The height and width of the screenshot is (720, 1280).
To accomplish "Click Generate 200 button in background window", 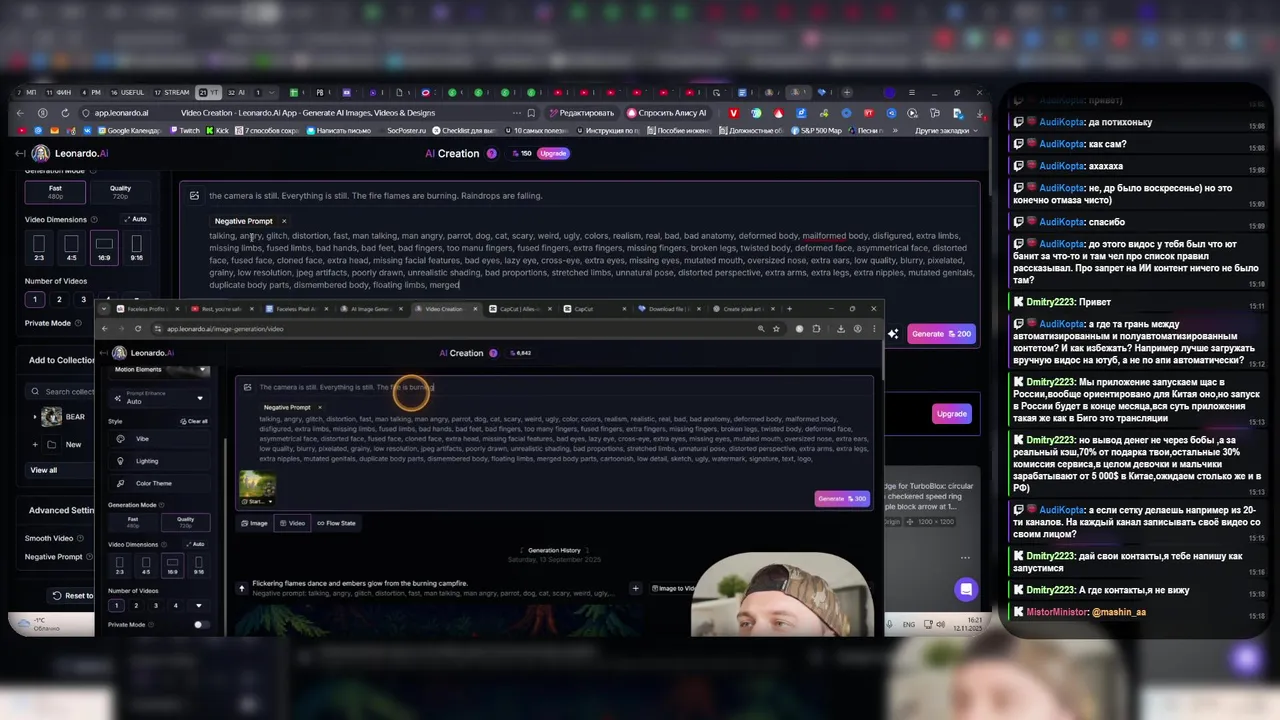I will pyautogui.click(x=940, y=334).
